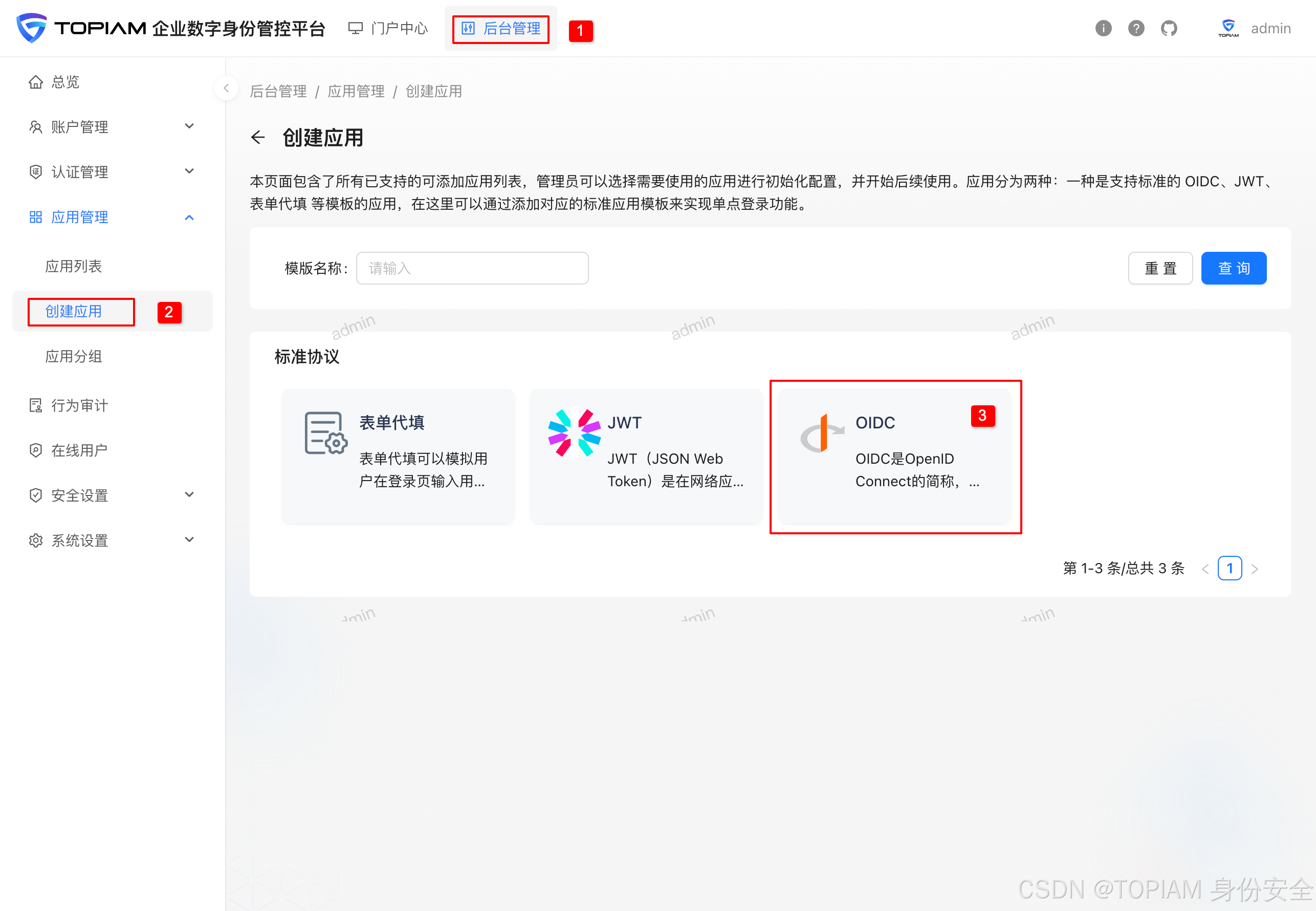
Task: Click the monitor icon next to 门户中心
Action: 356,28
